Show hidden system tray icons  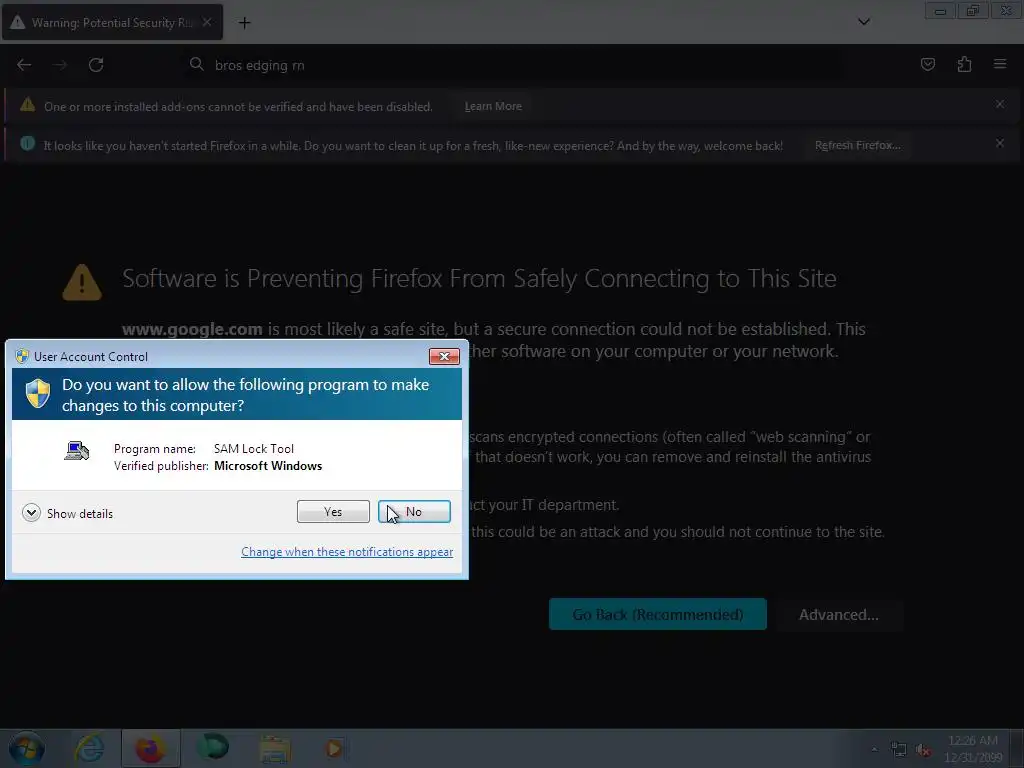pos(874,749)
